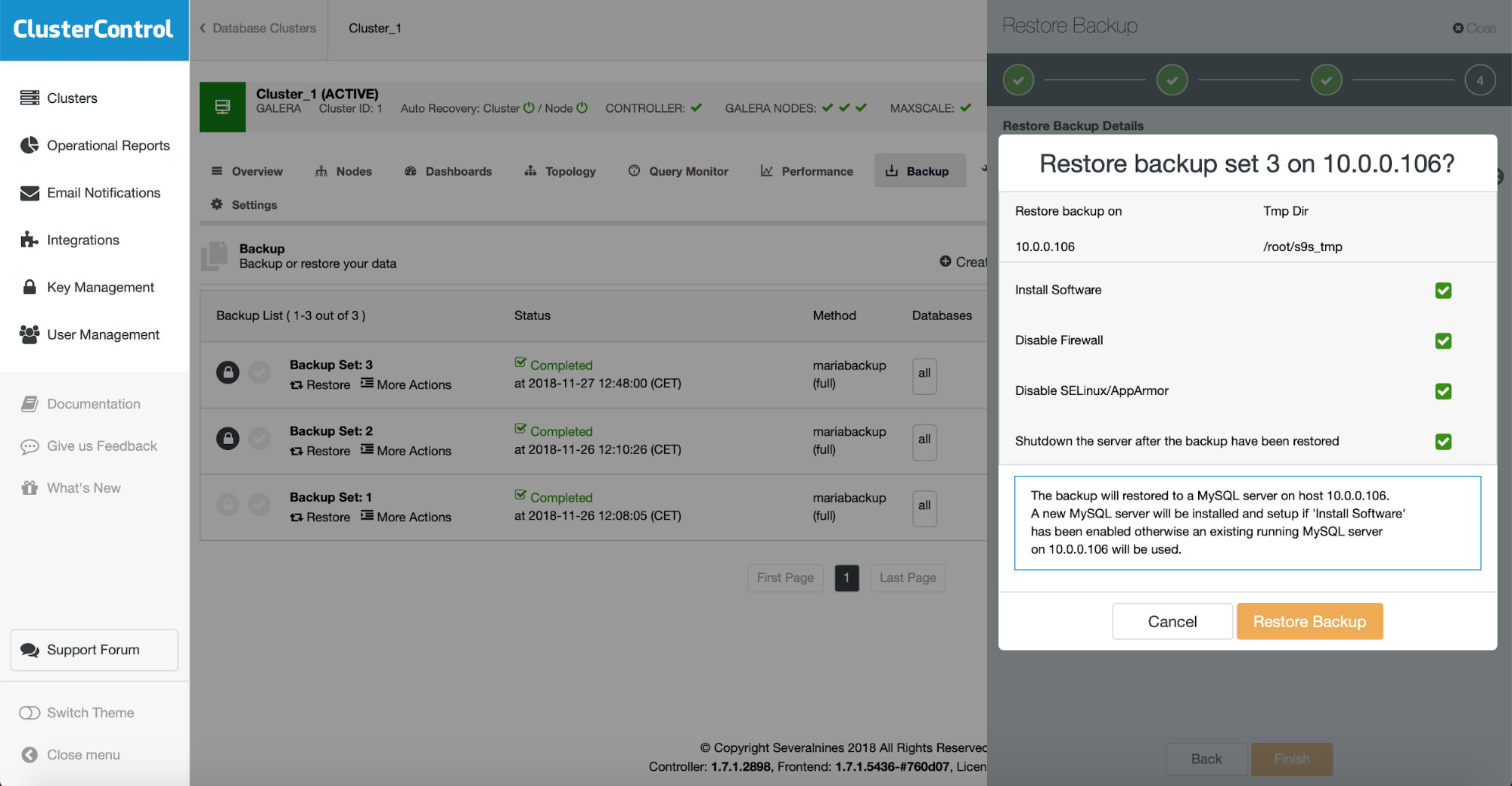Open More Actions for Backup Set 3
Image resolution: width=1512 pixels, height=786 pixels.
coord(405,384)
